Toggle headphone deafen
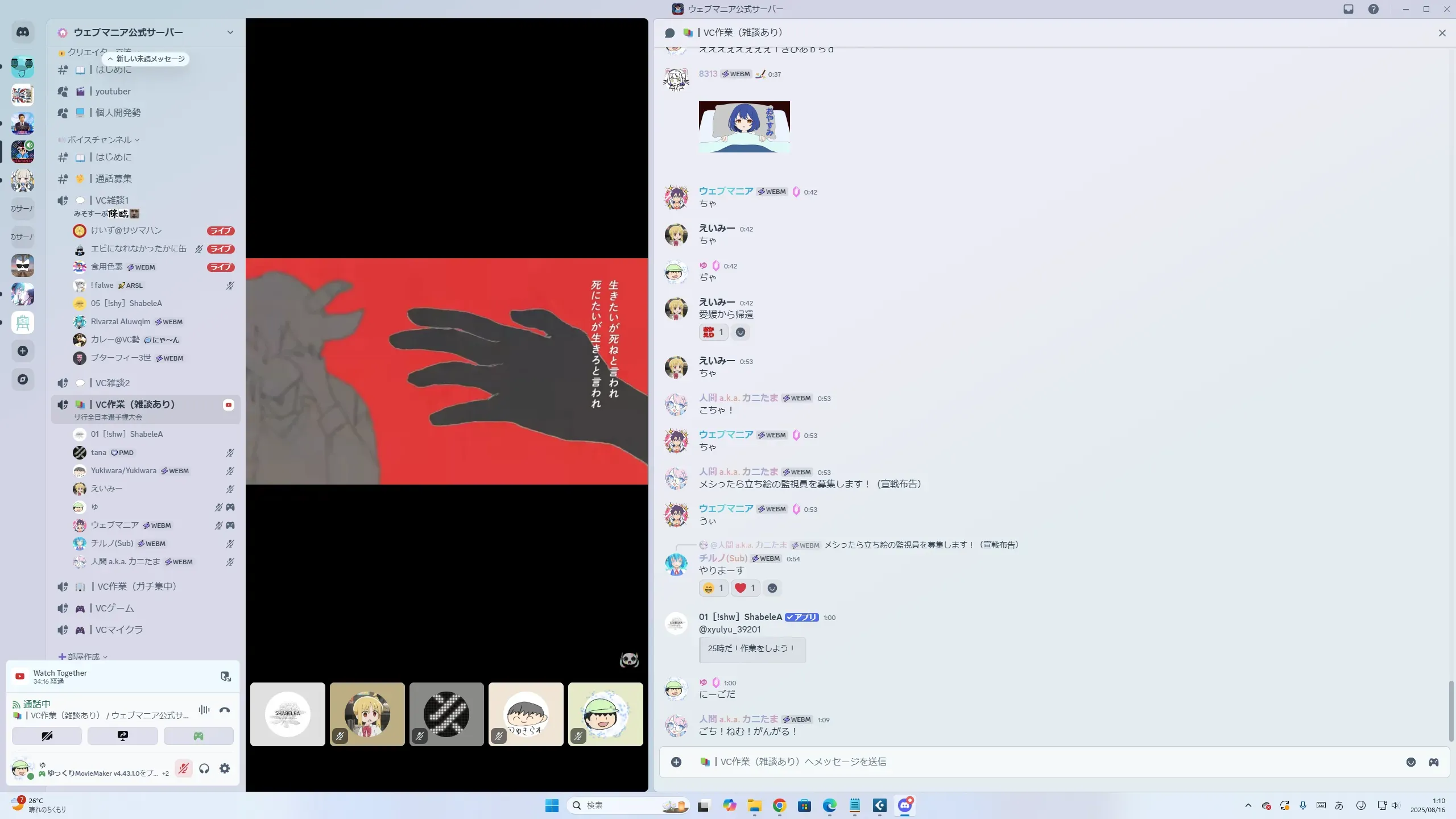Screen dimensions: 1456x819 204,769
